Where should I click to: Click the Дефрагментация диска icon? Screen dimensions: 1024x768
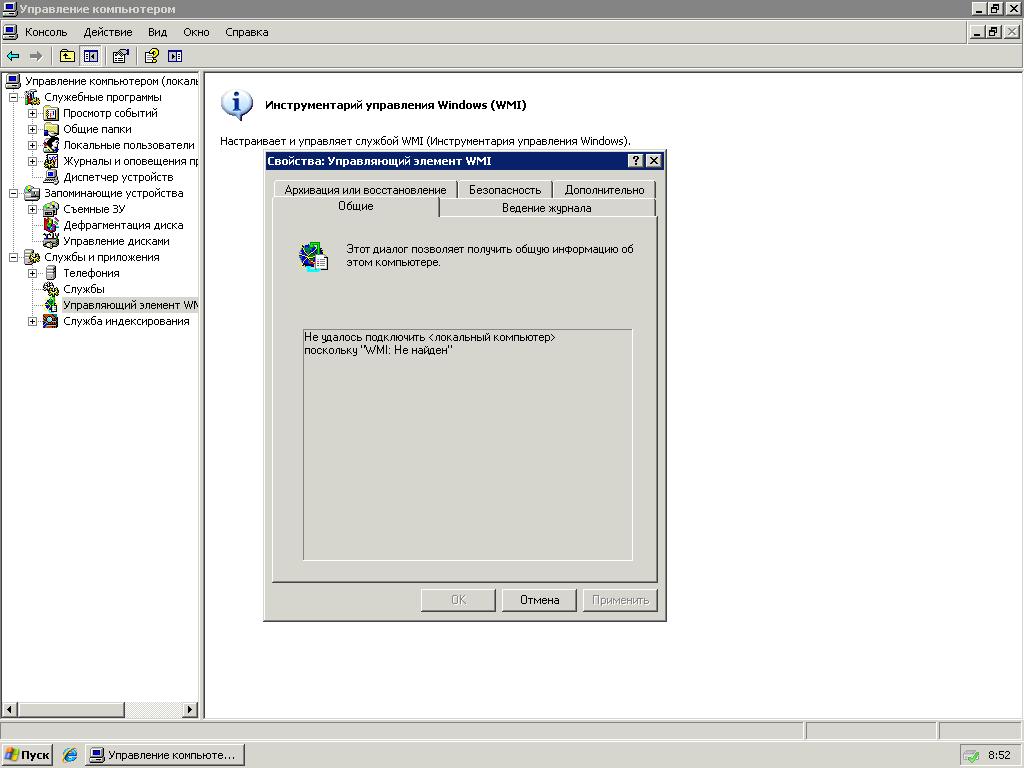pos(51,225)
